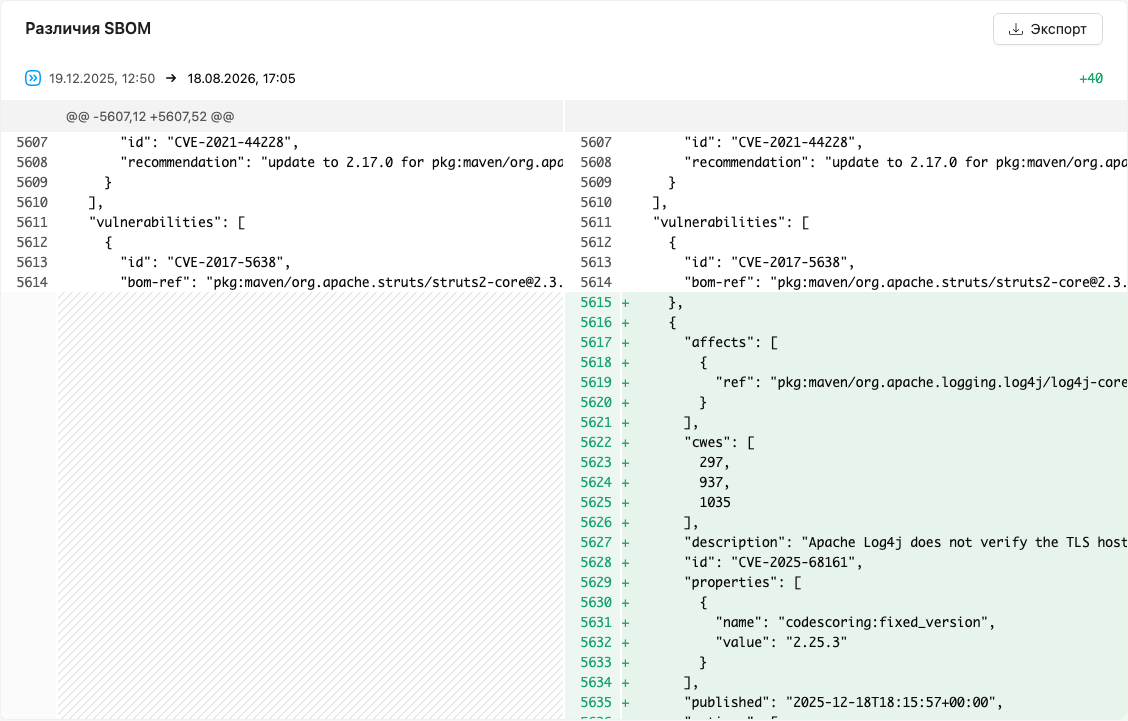Click the Экспорт button
1128x721 pixels.
click(x=1047, y=29)
